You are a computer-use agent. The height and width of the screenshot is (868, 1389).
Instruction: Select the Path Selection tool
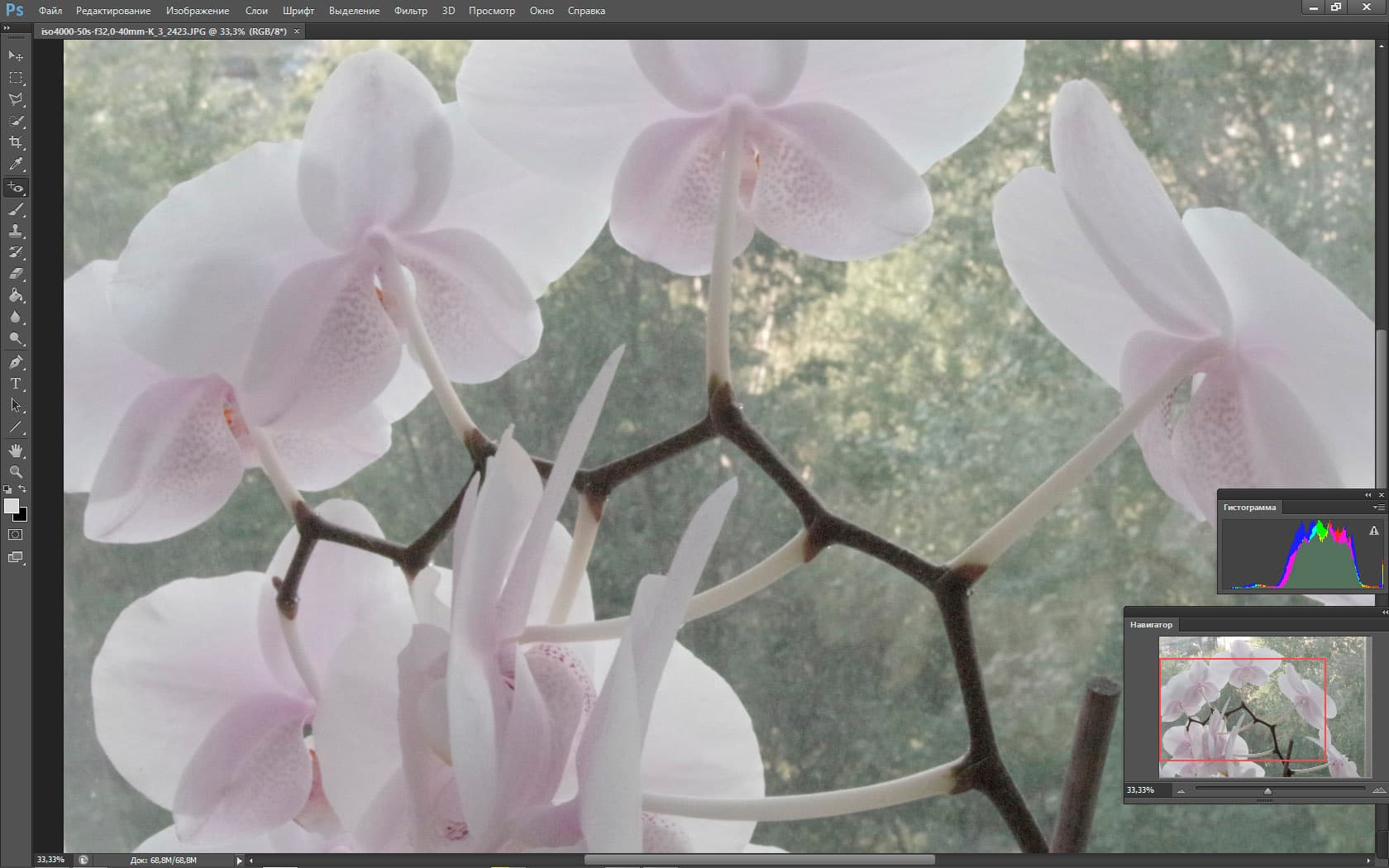(x=16, y=406)
